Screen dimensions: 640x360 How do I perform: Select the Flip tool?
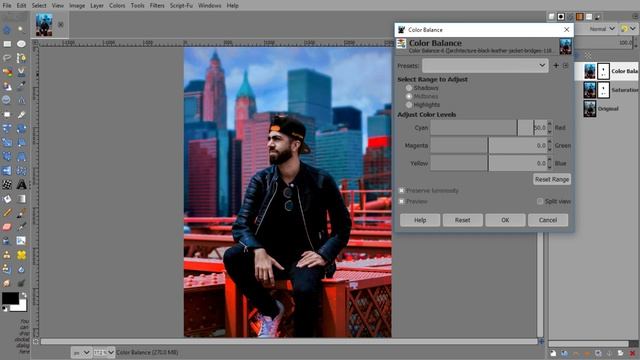tap(7, 171)
